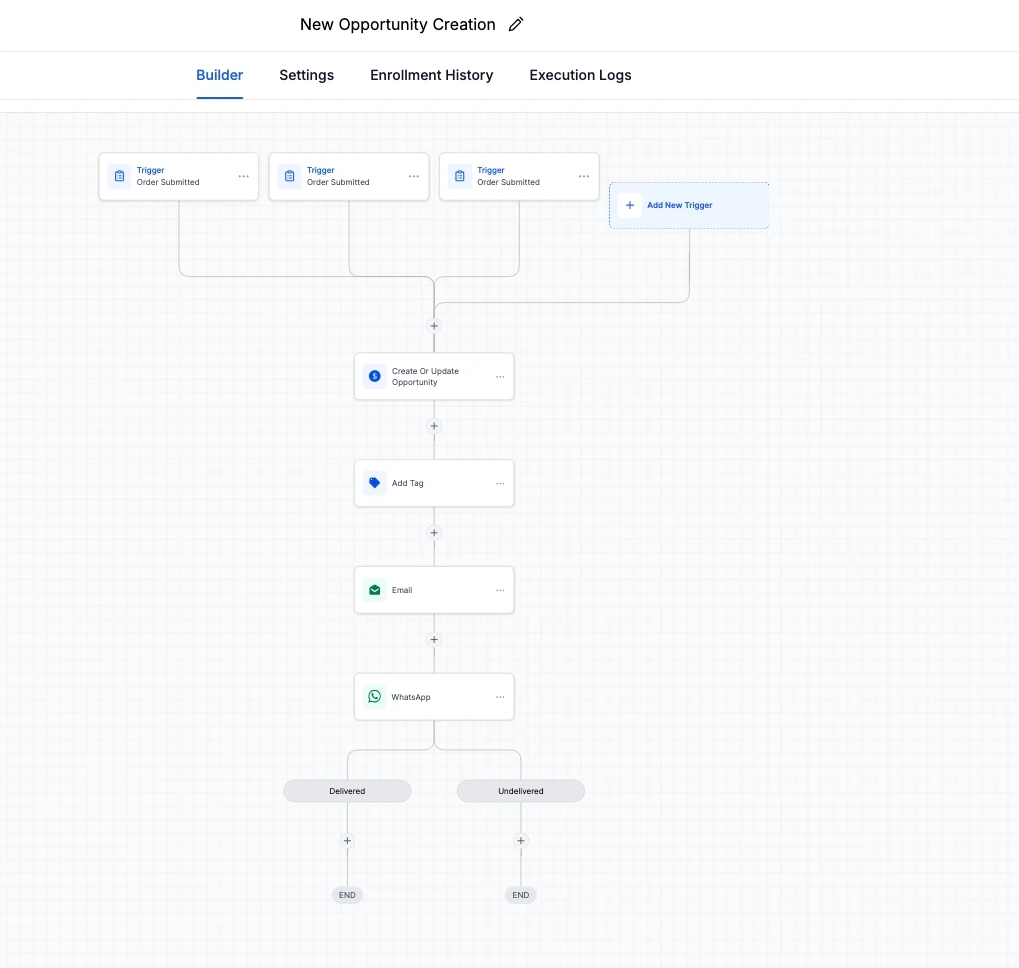This screenshot has width=1019, height=968.
Task: Select the second trigger's 'Order Submitted' text
Action: [338, 183]
